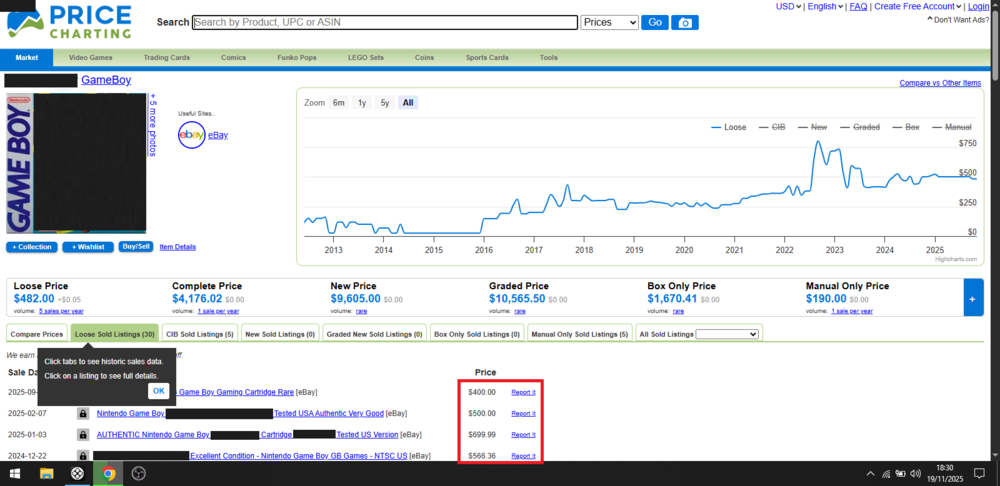Screen dimensions: 1000x486
Task: Set chart zoom to 1y
Action: [362, 103]
